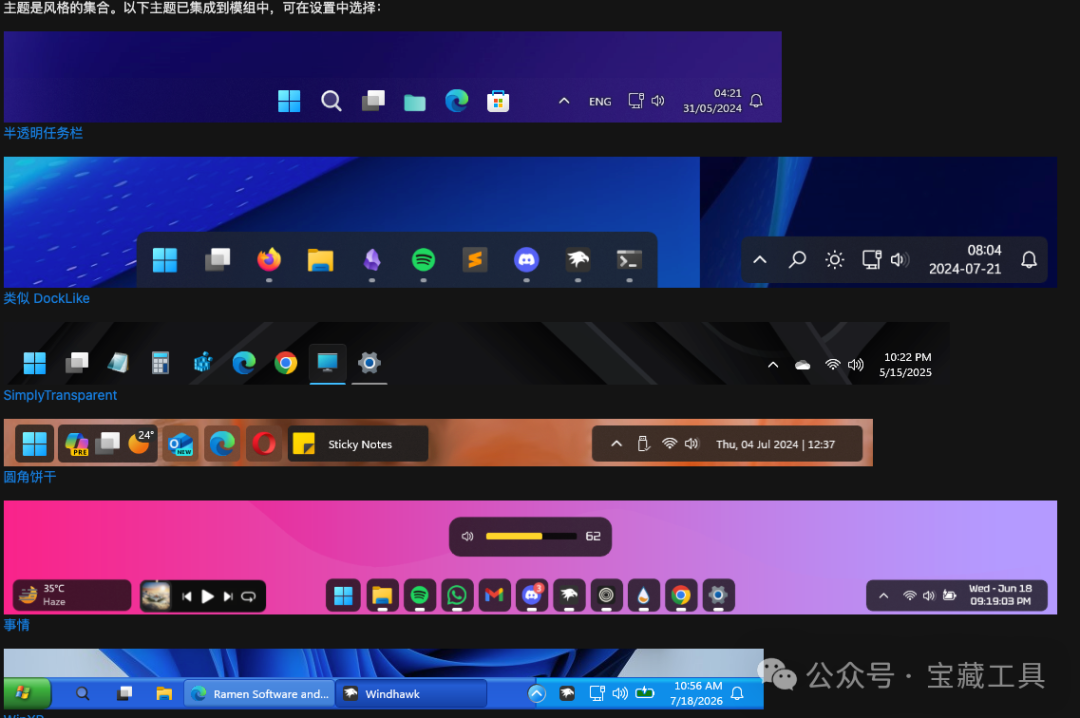Click the Ramen Software and... taskbar button

[x=260, y=694]
